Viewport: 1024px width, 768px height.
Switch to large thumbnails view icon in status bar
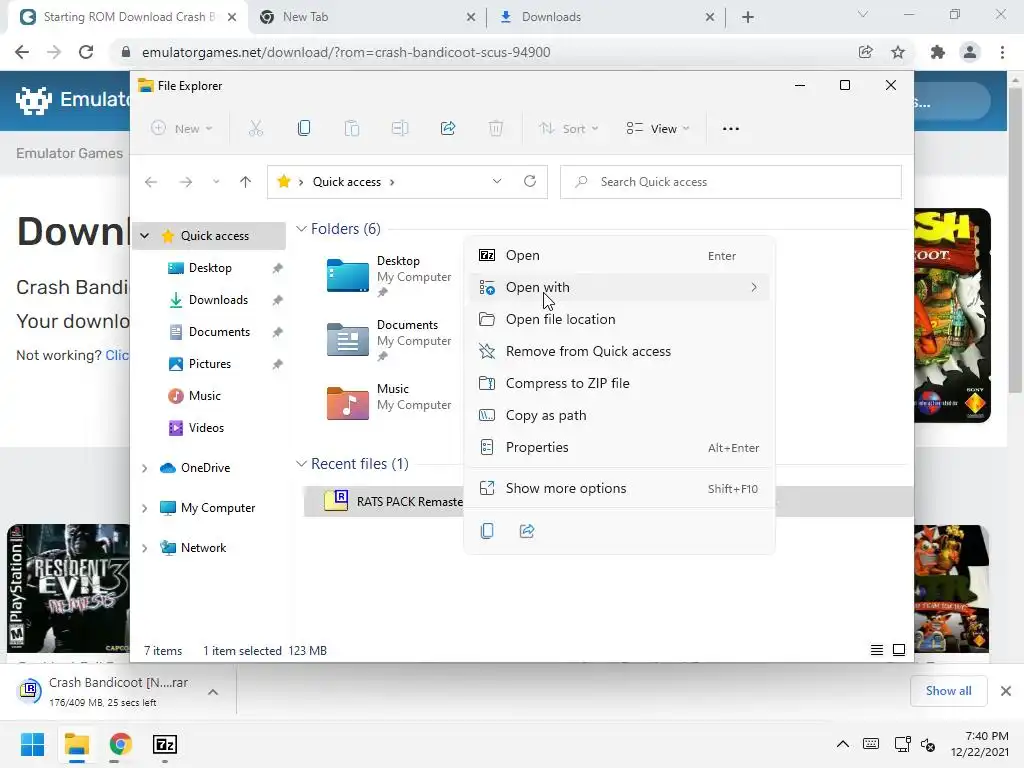click(899, 650)
